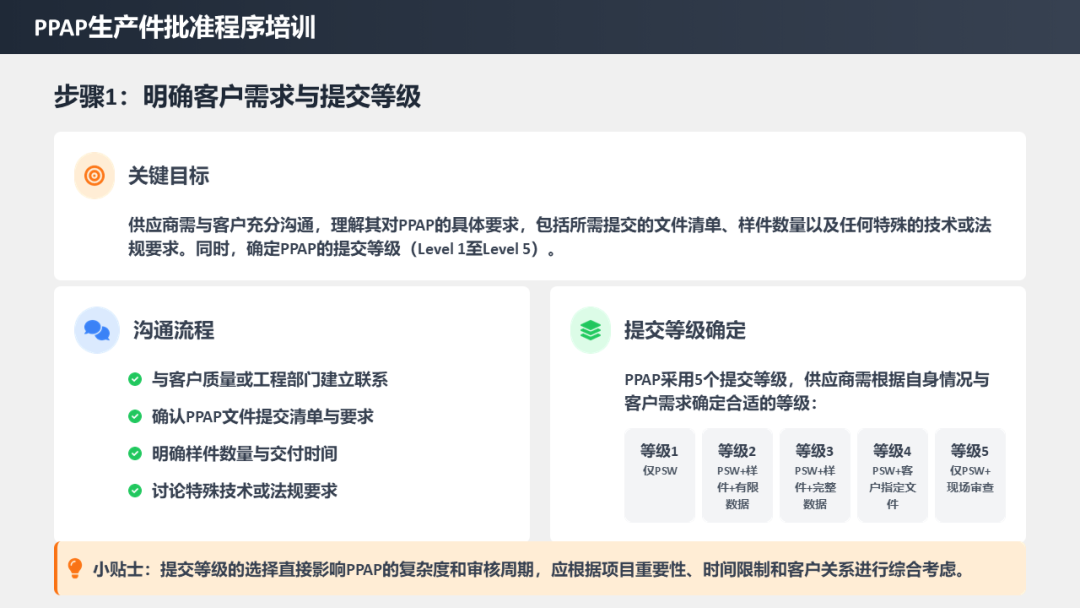Click the slide title PPAP生产件批准程序培训
The height and width of the screenshot is (608, 1080).
click(x=175, y=27)
